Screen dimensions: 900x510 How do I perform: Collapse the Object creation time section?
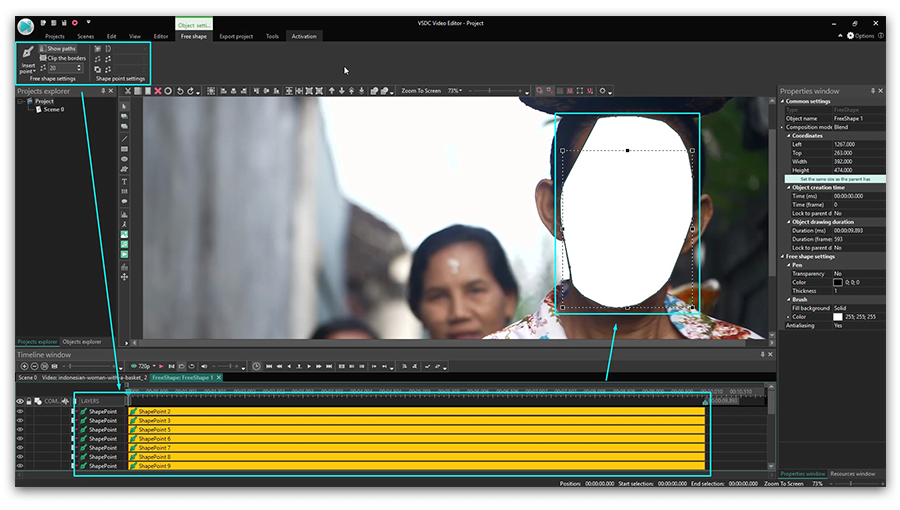tap(789, 188)
